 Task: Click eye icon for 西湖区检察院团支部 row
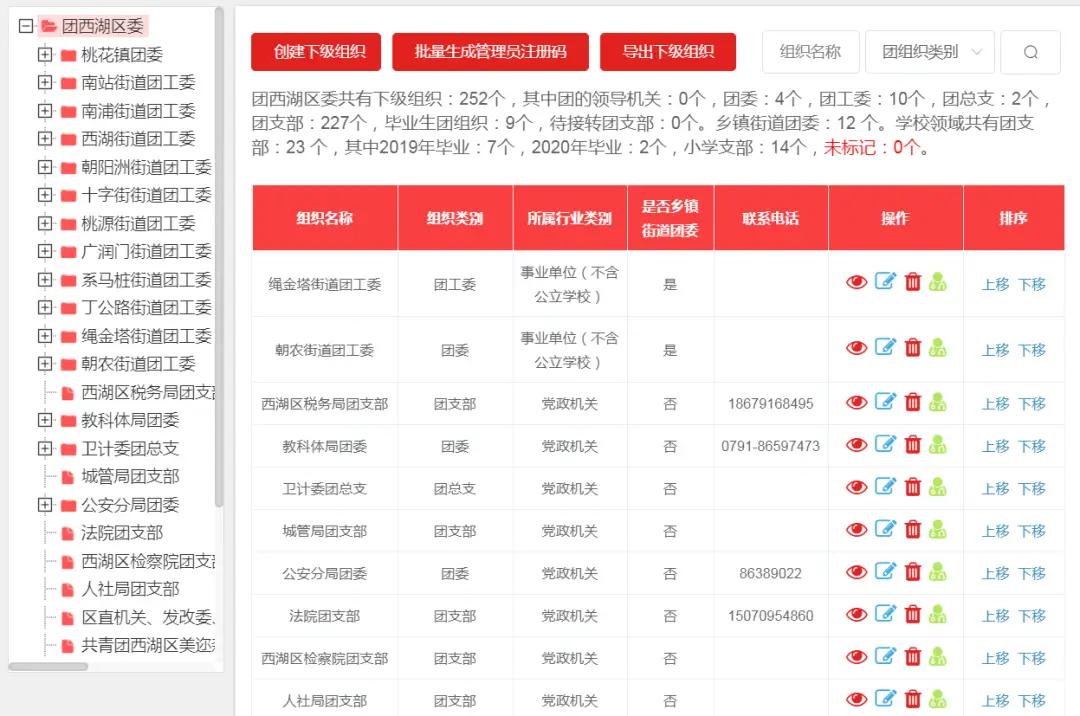(x=856, y=658)
